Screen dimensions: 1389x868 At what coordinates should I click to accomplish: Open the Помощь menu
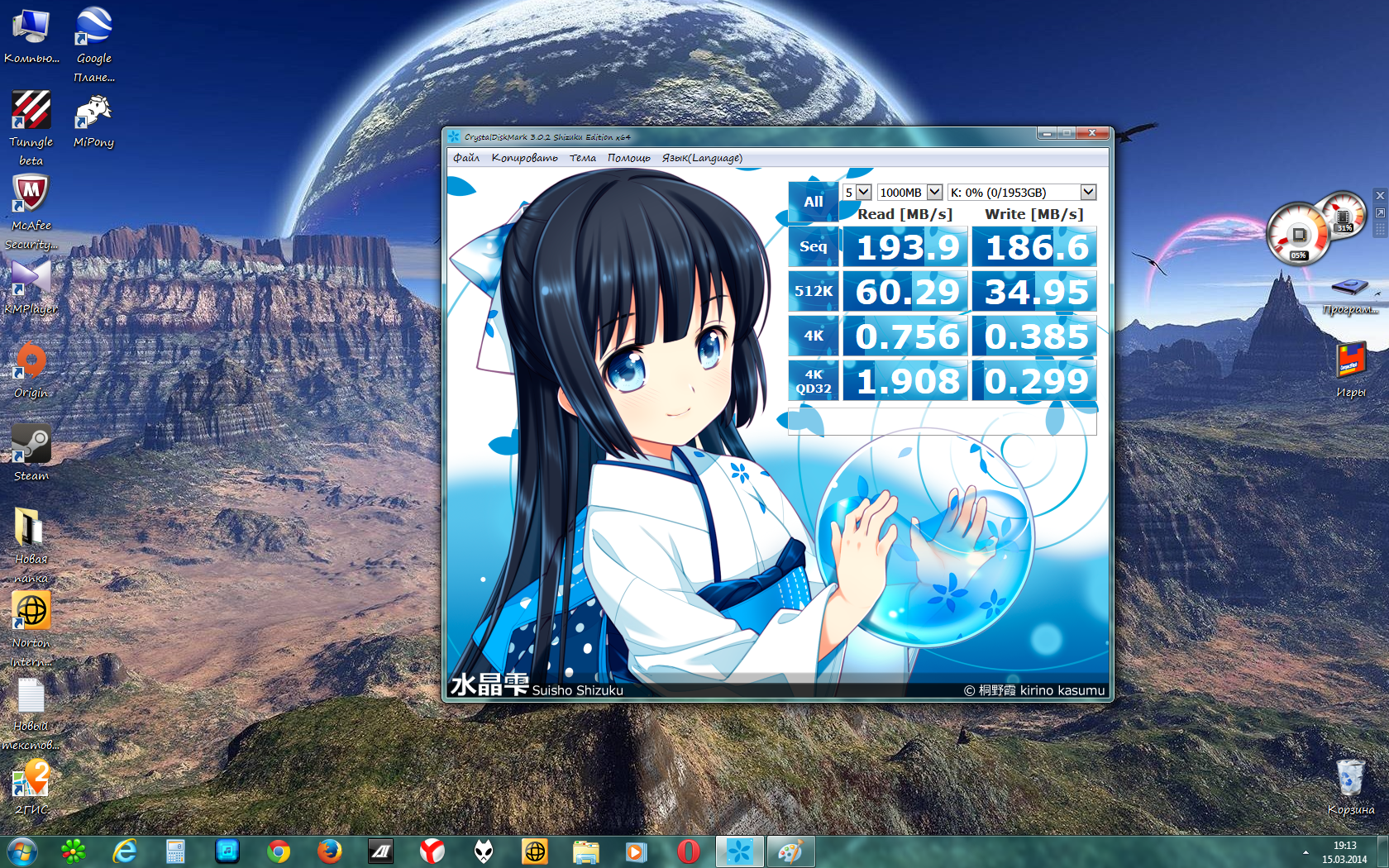click(628, 158)
